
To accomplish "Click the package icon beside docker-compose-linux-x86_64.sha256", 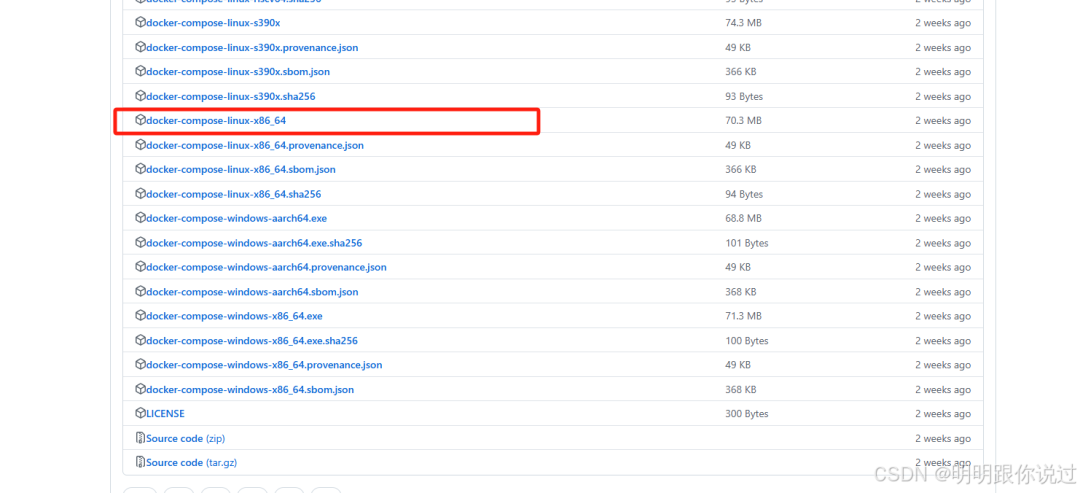I will [x=141, y=194].
